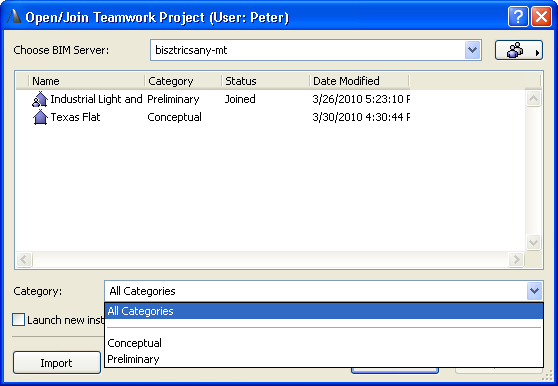Enable the Launch new instance checkbox
558x386 pixels.
coord(19,319)
